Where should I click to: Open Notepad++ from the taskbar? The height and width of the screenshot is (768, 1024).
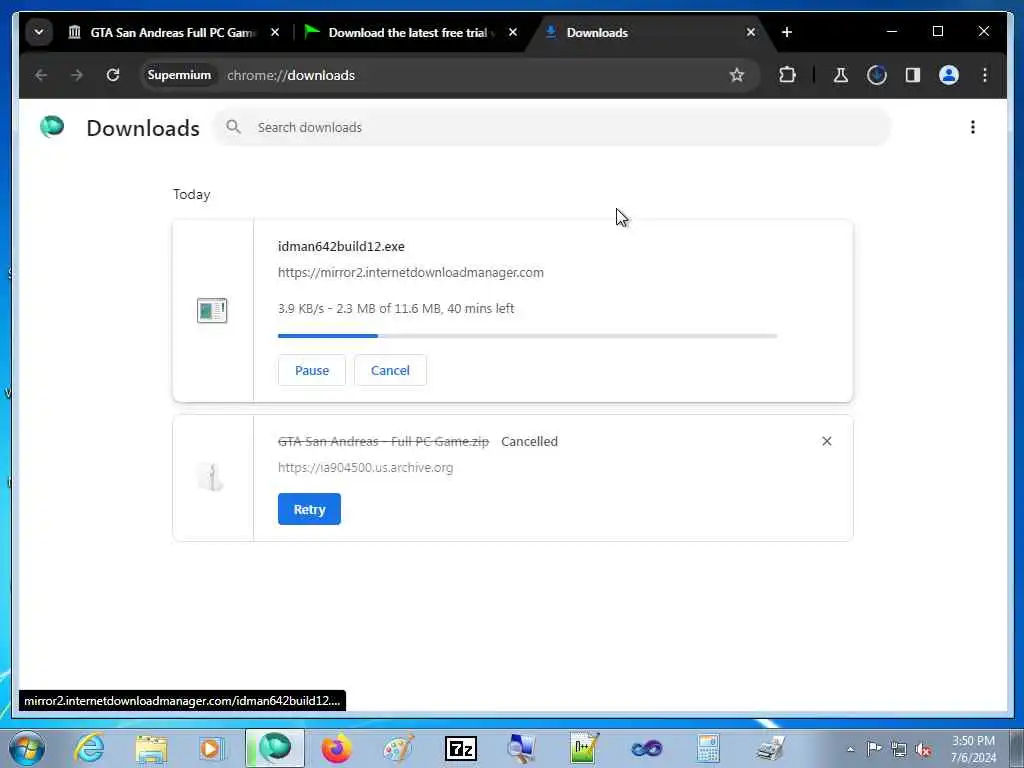[584, 748]
